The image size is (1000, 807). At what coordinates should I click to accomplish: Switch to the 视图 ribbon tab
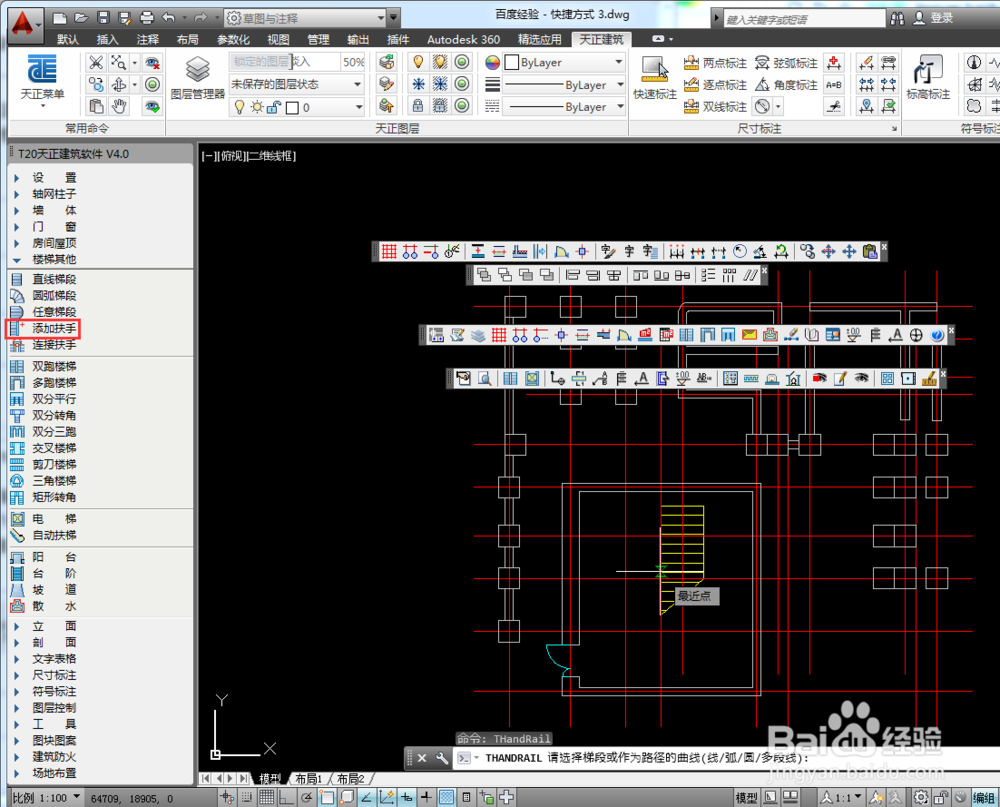tap(278, 40)
